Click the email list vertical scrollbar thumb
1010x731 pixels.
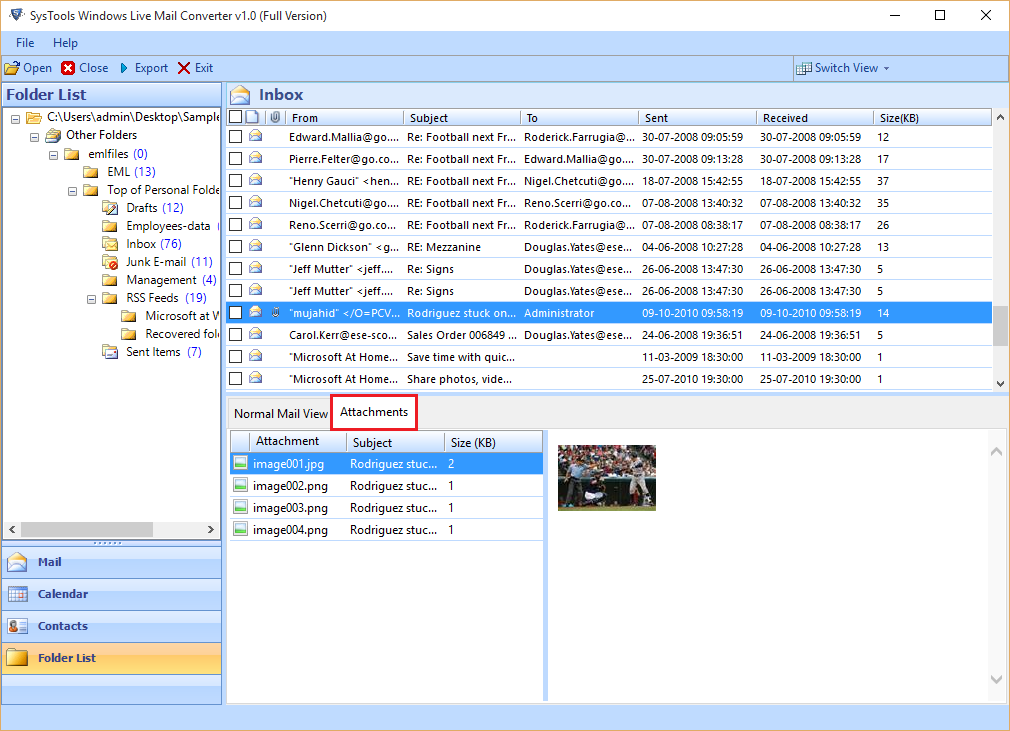tap(1000, 325)
